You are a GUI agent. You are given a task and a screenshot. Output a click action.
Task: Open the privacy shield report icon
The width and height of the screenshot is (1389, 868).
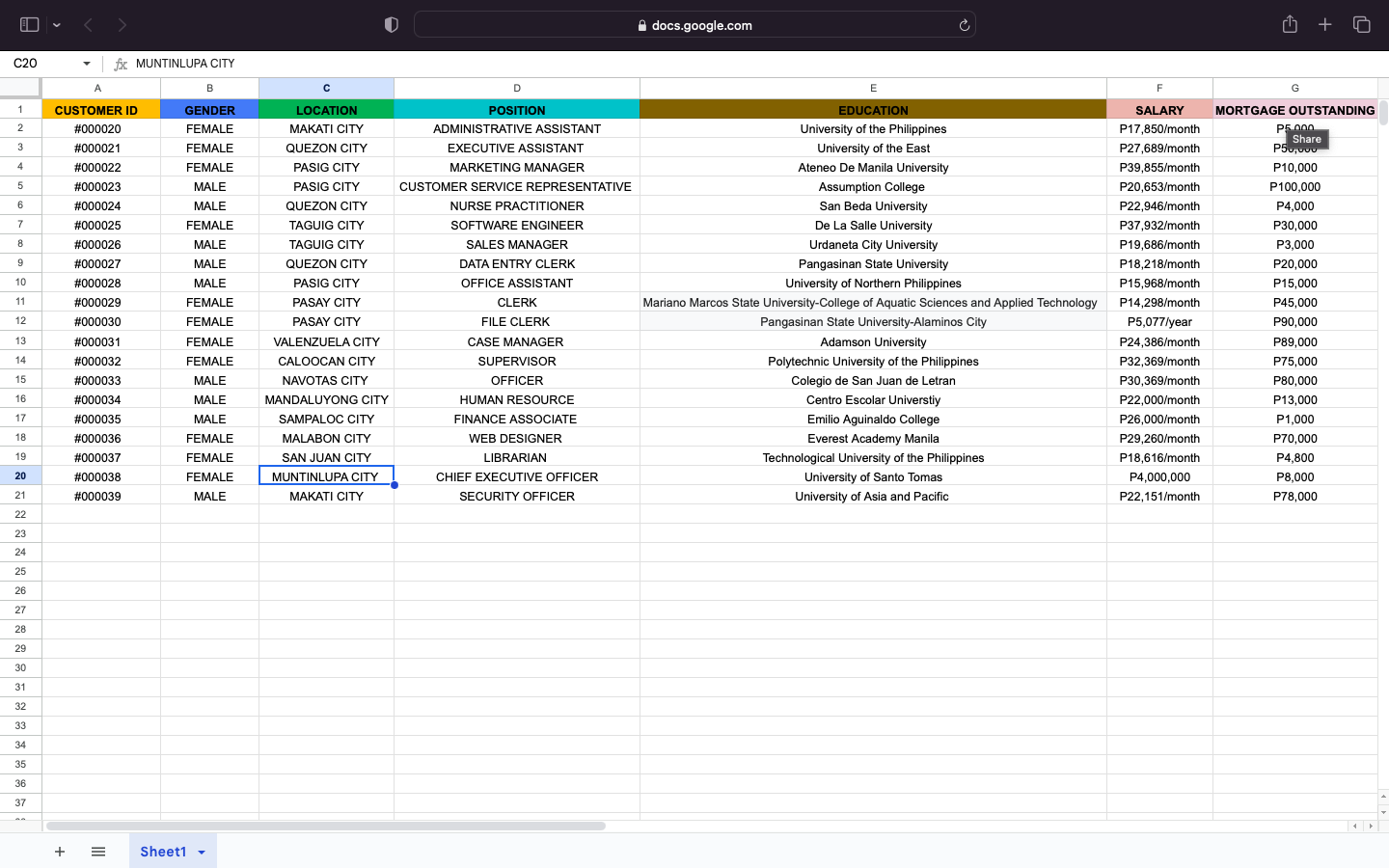point(392,25)
